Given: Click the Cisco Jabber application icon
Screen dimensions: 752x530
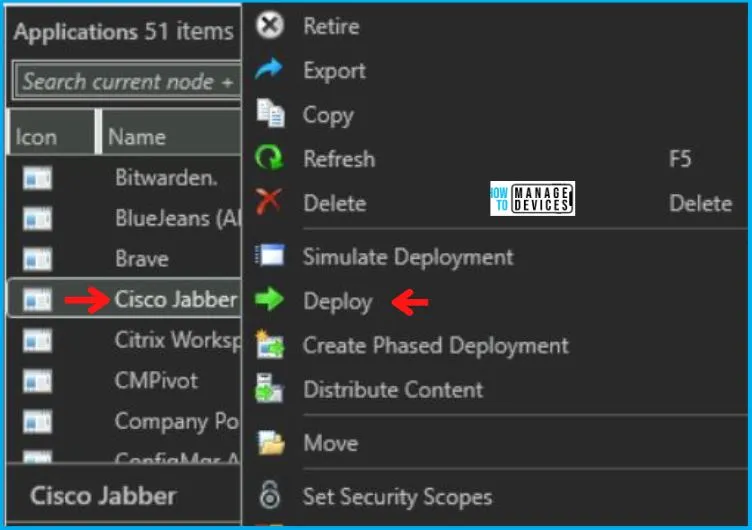Looking at the screenshot, I should point(37,300).
